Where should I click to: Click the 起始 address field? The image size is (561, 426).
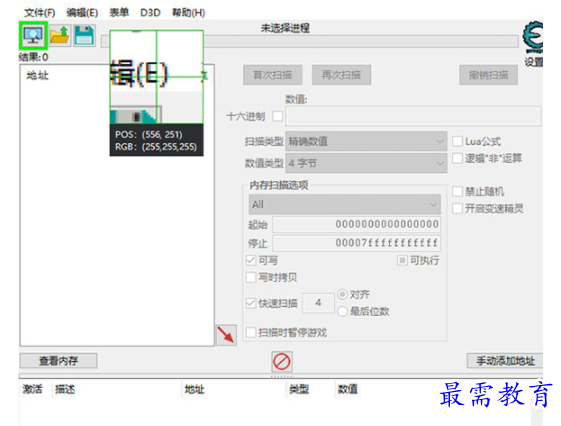[x=356, y=225]
